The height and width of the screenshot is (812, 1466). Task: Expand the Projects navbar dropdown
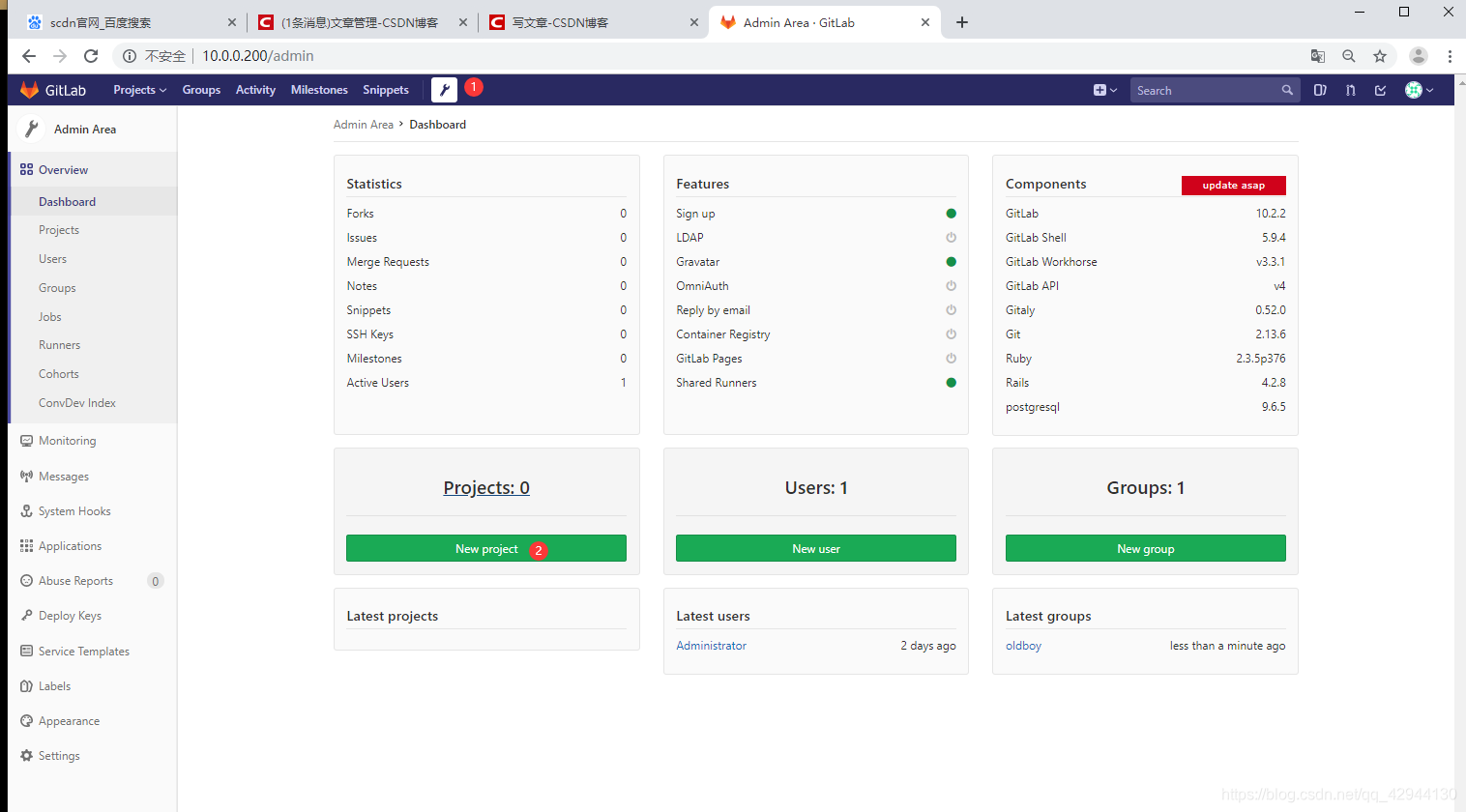point(139,90)
